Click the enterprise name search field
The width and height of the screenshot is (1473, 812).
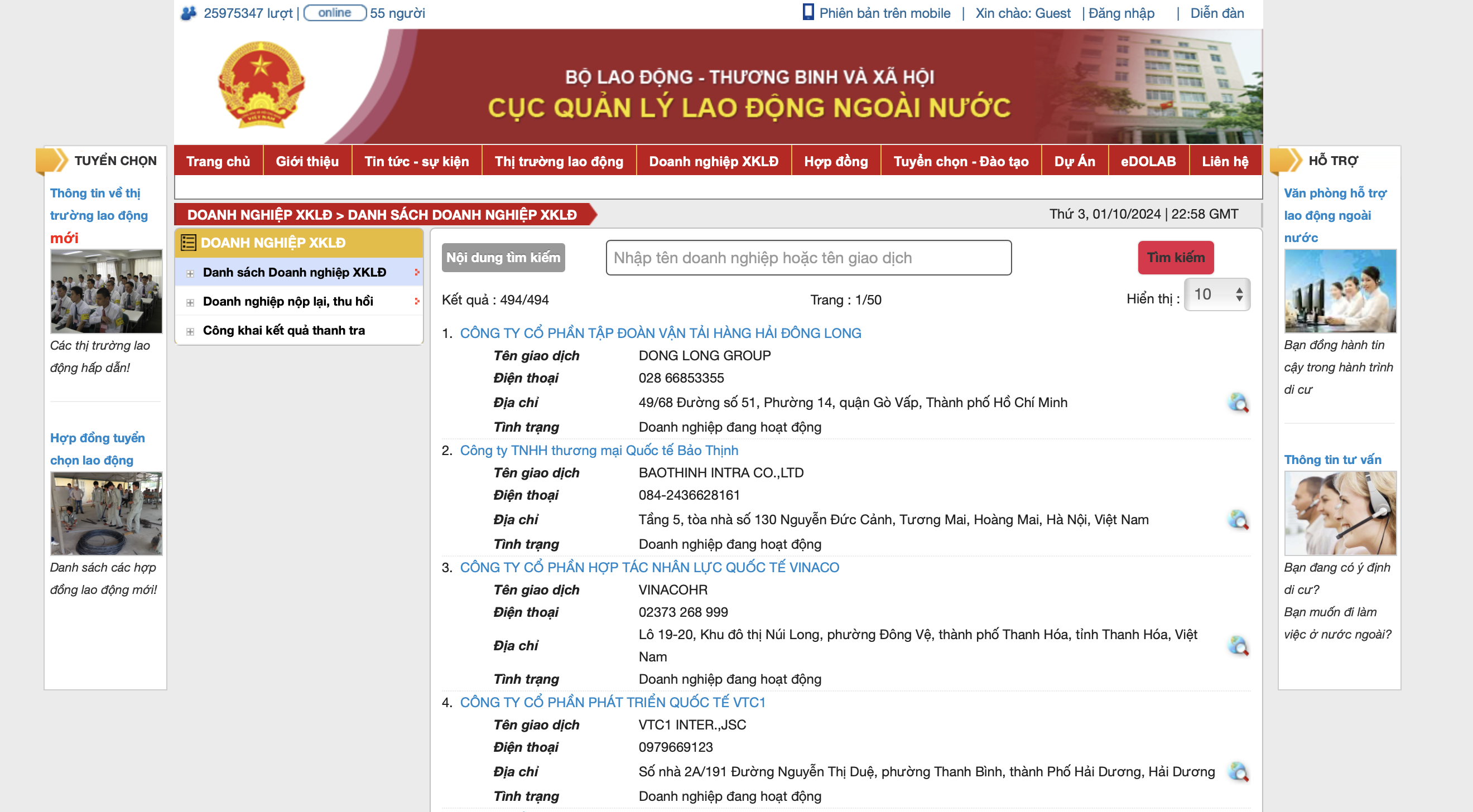point(808,258)
